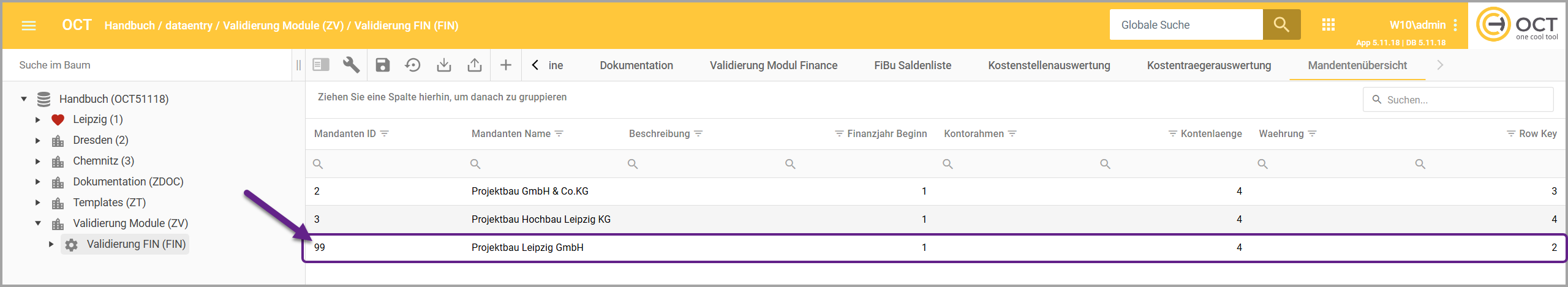1568x287 pixels.
Task: Click the restore history icon
Action: click(x=413, y=65)
